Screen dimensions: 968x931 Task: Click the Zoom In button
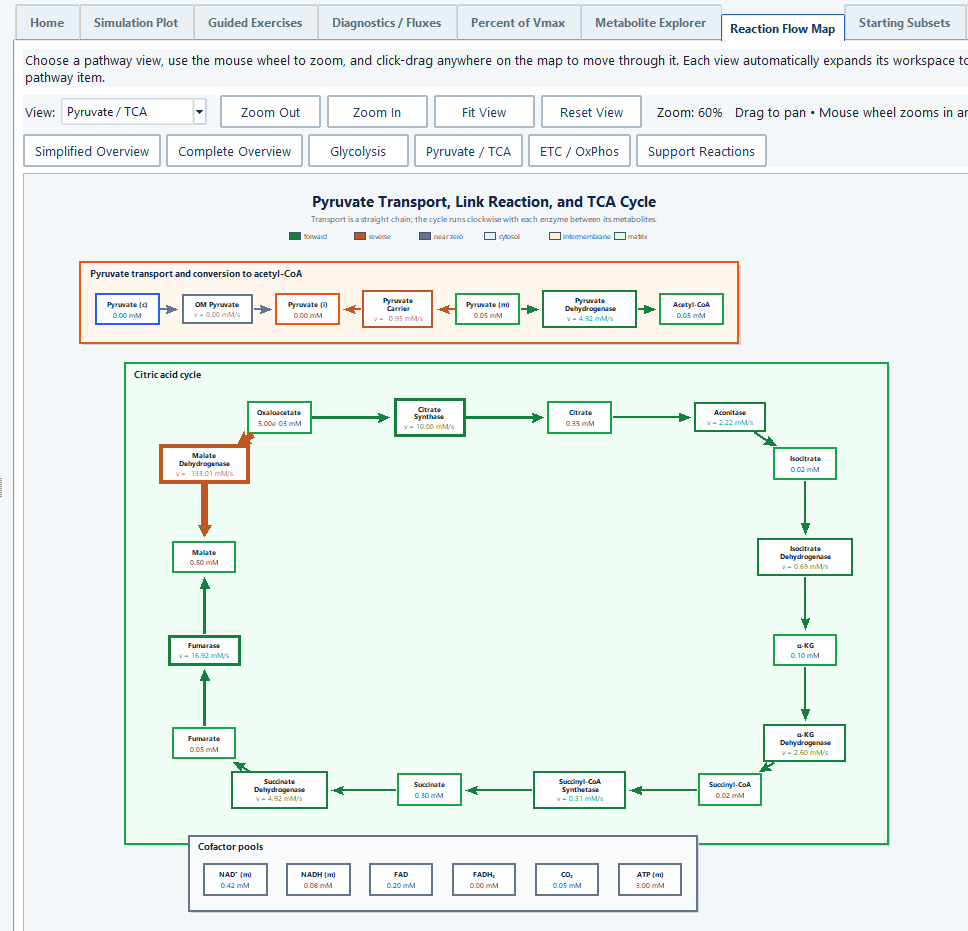click(377, 112)
